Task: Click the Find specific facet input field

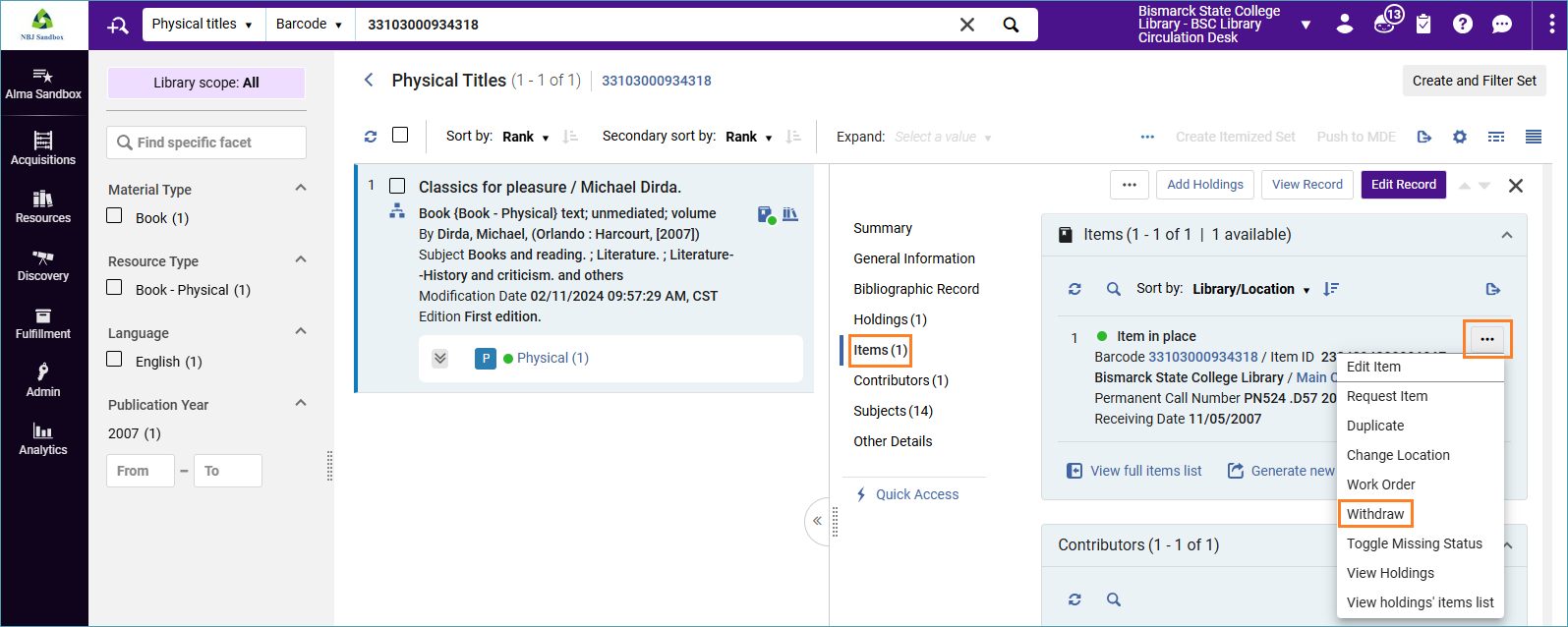Action: [206, 142]
